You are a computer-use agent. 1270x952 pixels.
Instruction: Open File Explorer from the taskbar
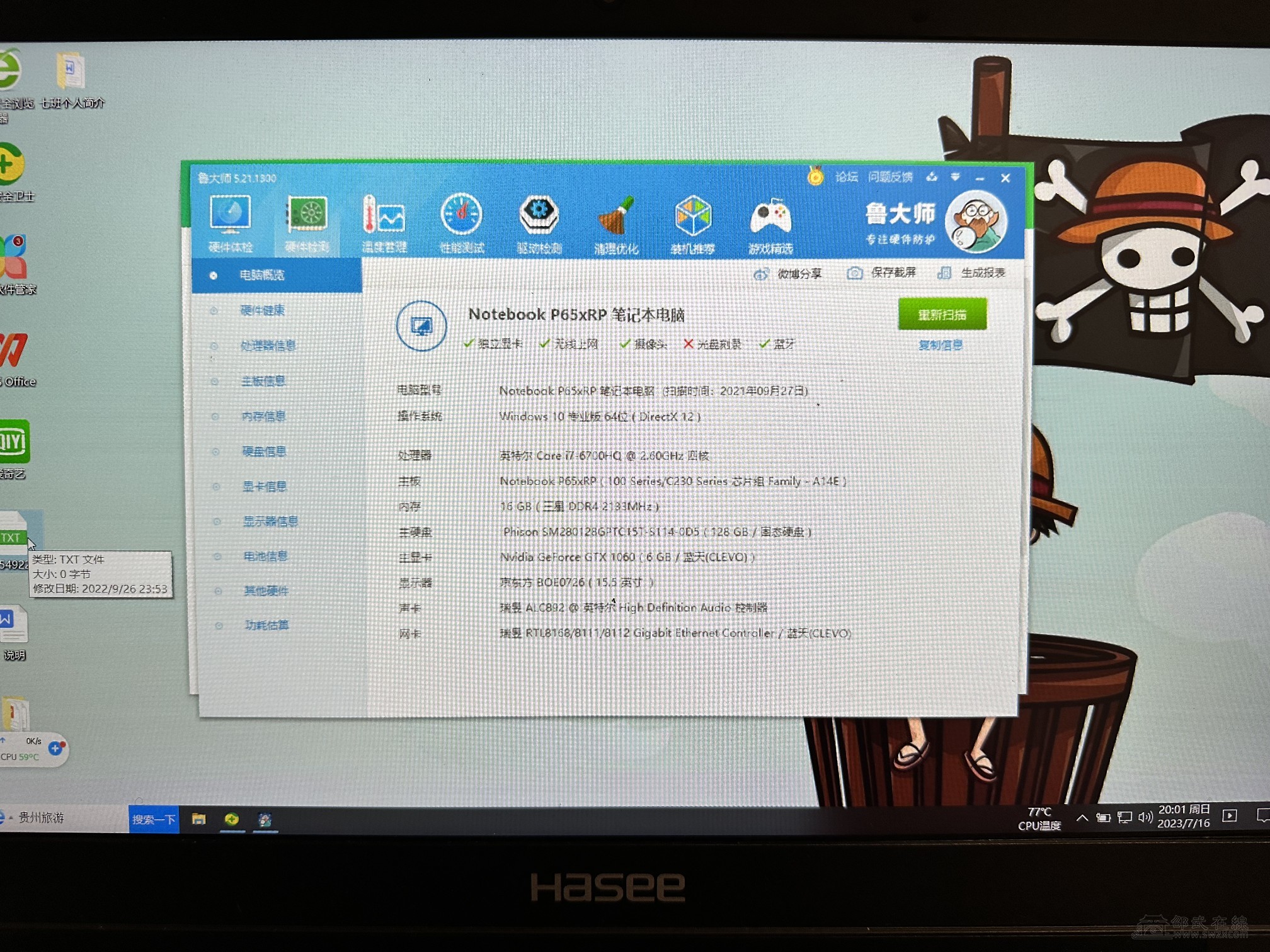tap(199, 819)
